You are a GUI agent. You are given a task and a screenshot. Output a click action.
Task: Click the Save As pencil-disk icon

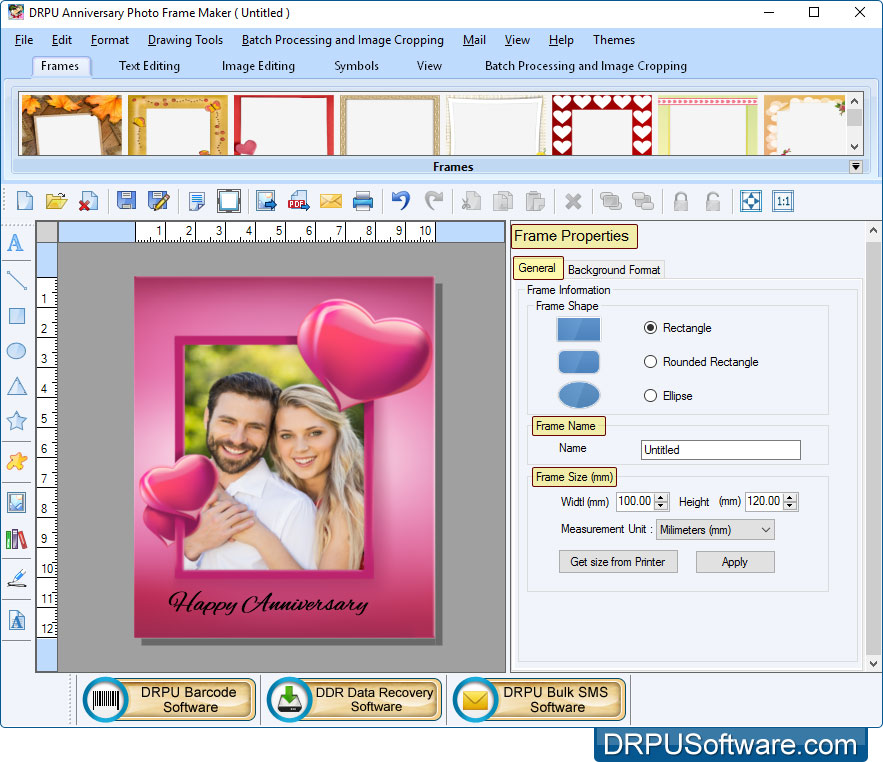click(x=159, y=201)
